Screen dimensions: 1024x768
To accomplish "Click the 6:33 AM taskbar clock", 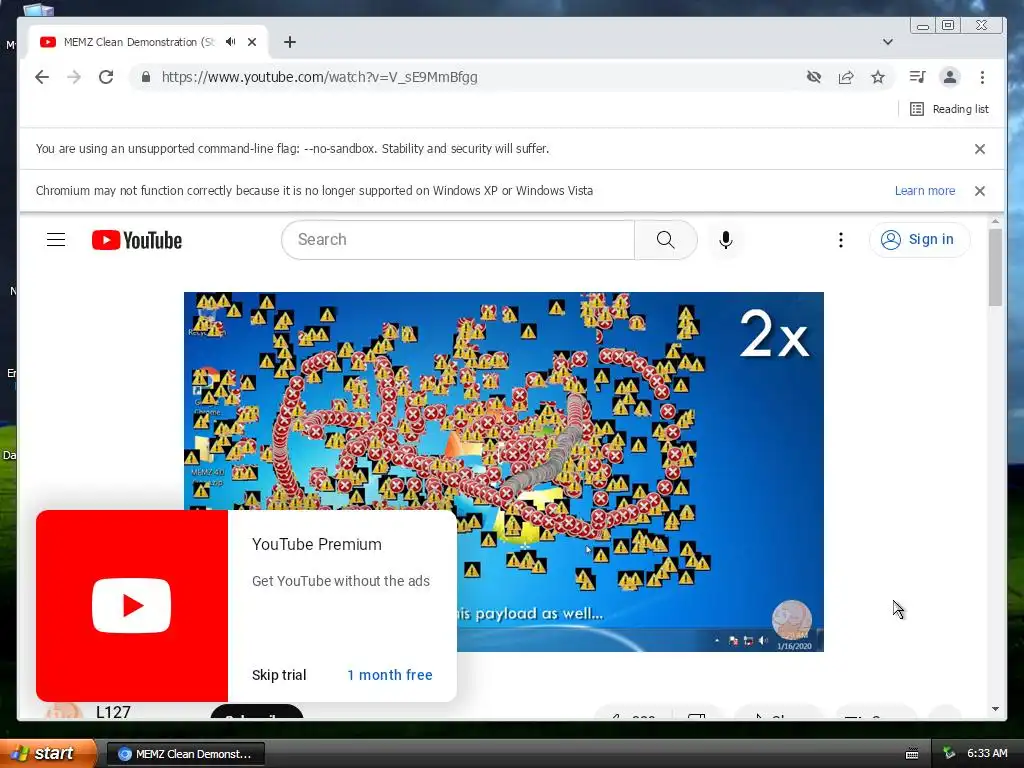I will click(x=987, y=754).
